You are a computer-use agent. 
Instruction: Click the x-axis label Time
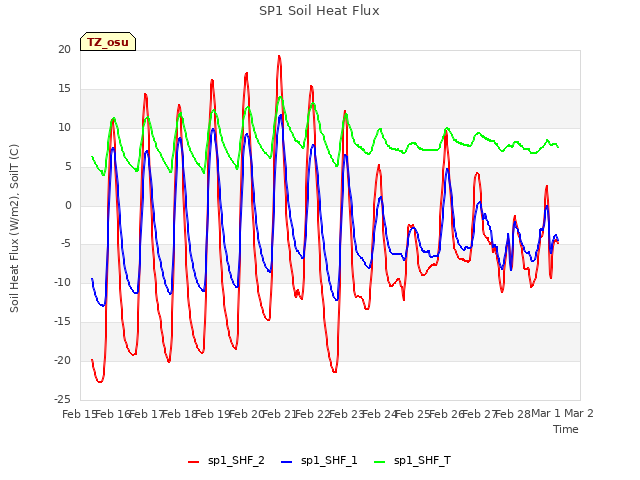click(566, 429)
